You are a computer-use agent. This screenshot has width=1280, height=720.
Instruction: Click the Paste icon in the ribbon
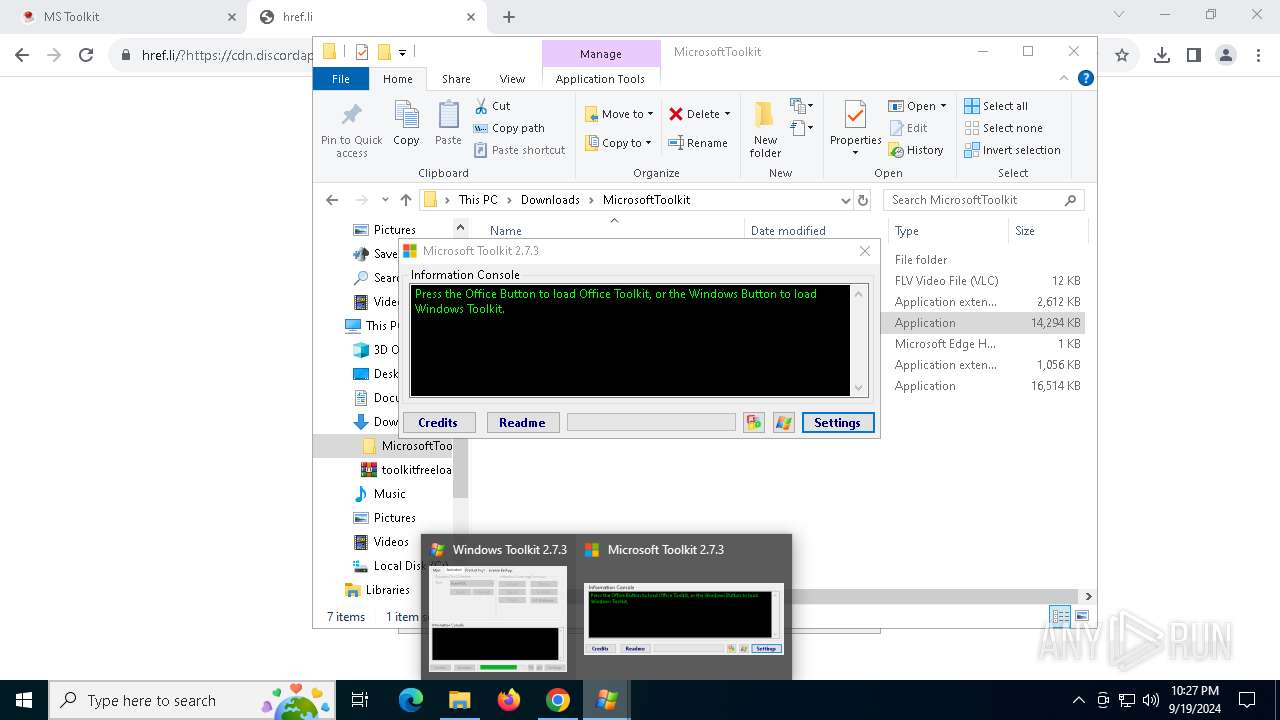point(448,124)
